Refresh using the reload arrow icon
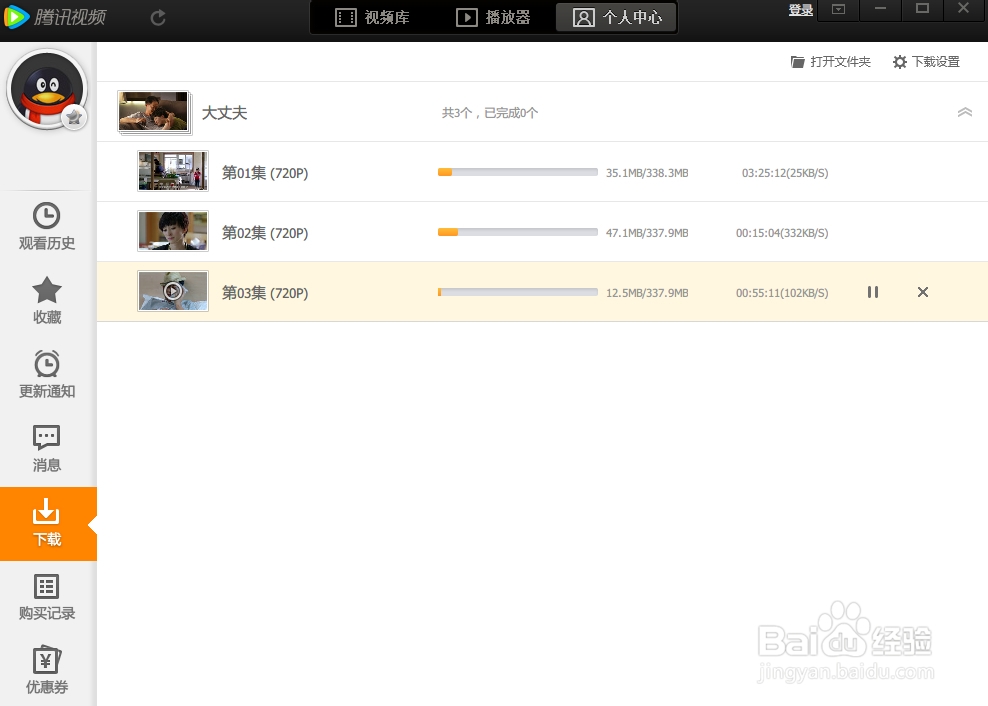The image size is (988, 706). 158,18
